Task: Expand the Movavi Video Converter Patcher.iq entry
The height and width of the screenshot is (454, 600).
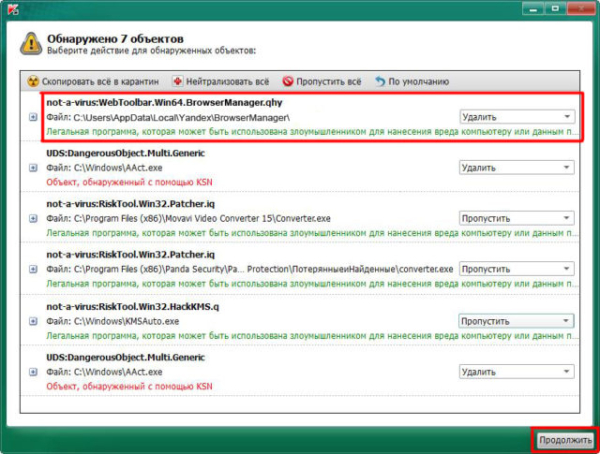Action: [33, 218]
